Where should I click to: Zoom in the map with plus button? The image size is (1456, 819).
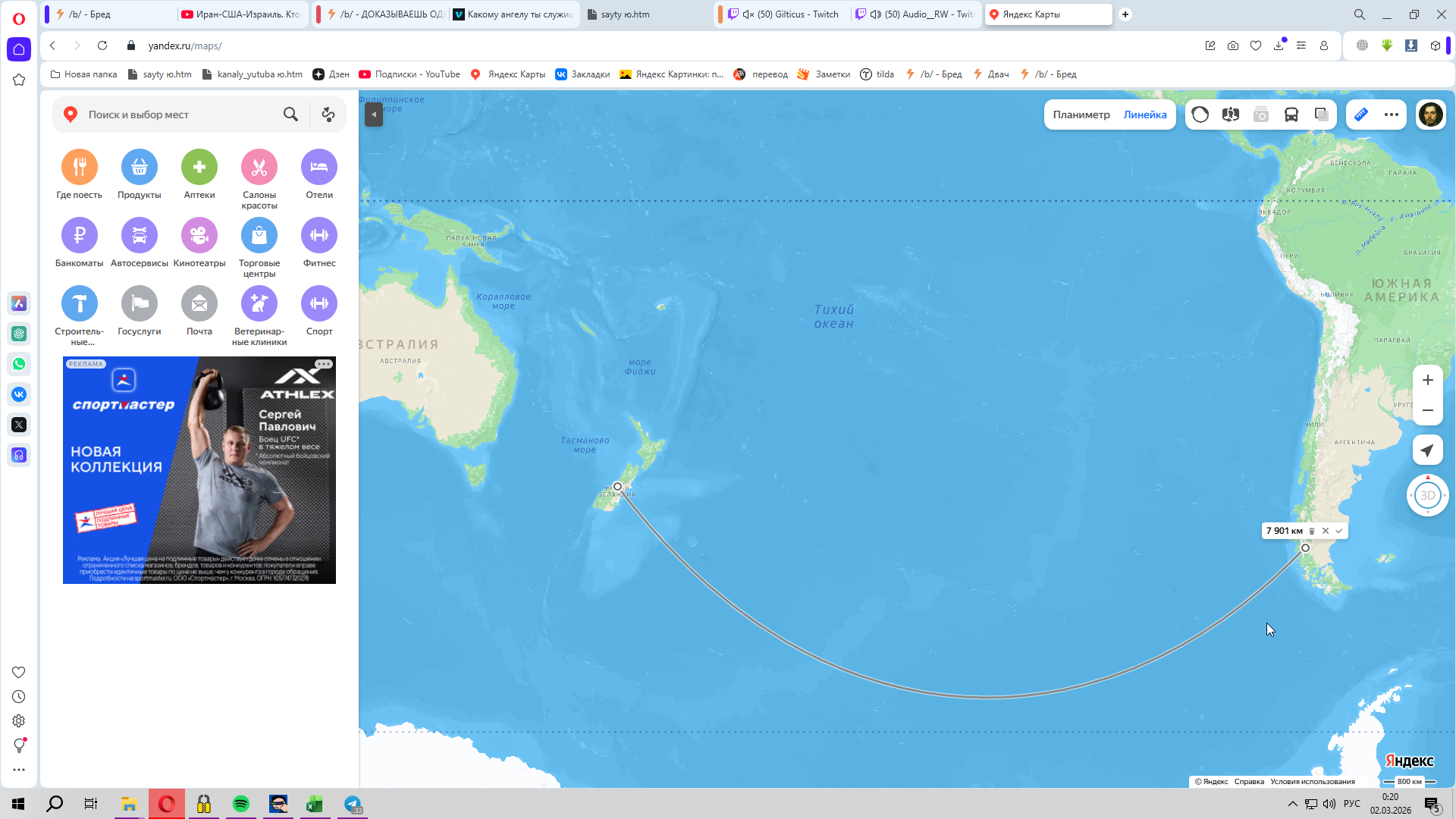pos(1427,380)
